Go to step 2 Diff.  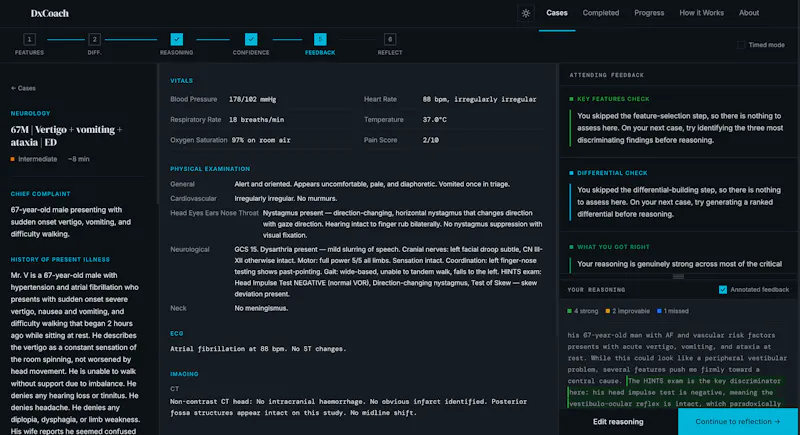[x=94, y=39]
